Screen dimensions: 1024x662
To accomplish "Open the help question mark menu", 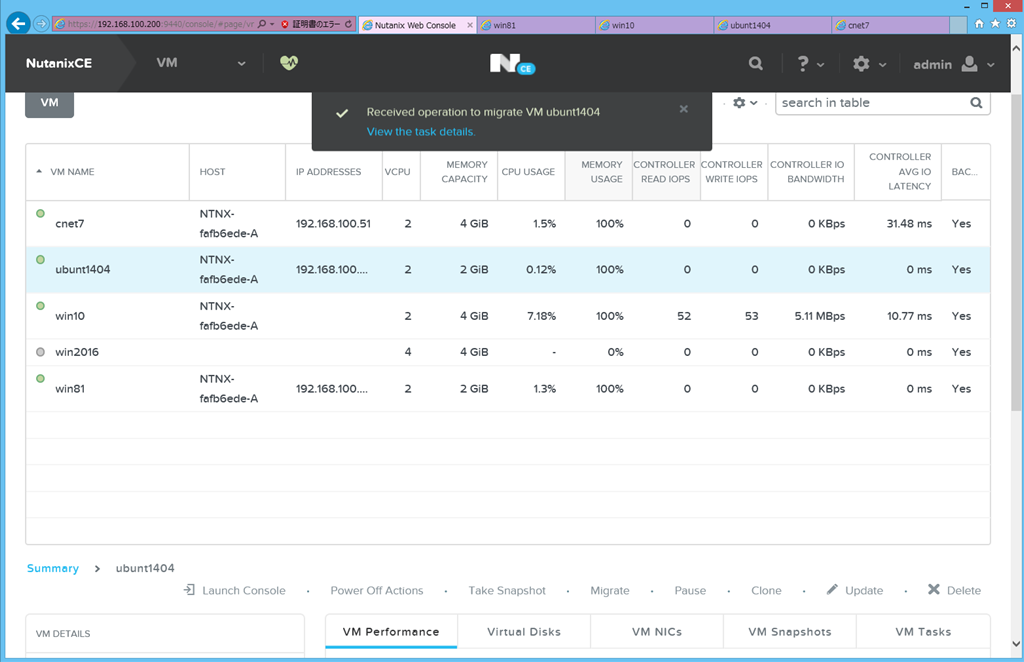I will 804,62.
